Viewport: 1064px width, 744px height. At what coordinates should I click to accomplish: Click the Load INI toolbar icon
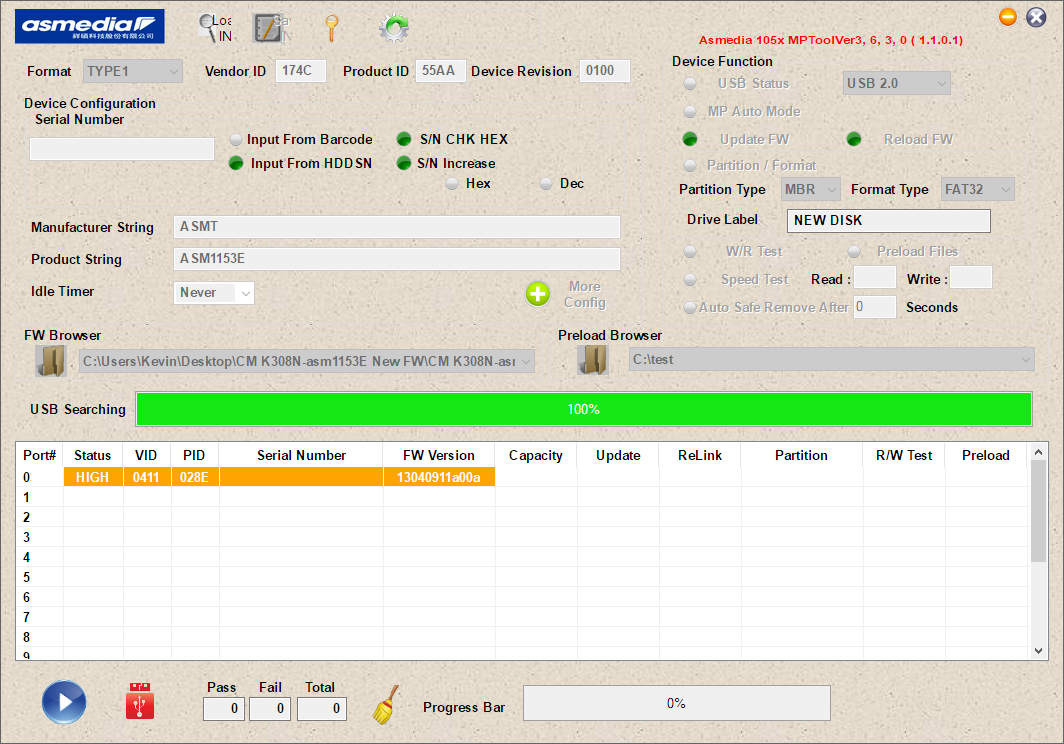pyautogui.click(x=216, y=29)
